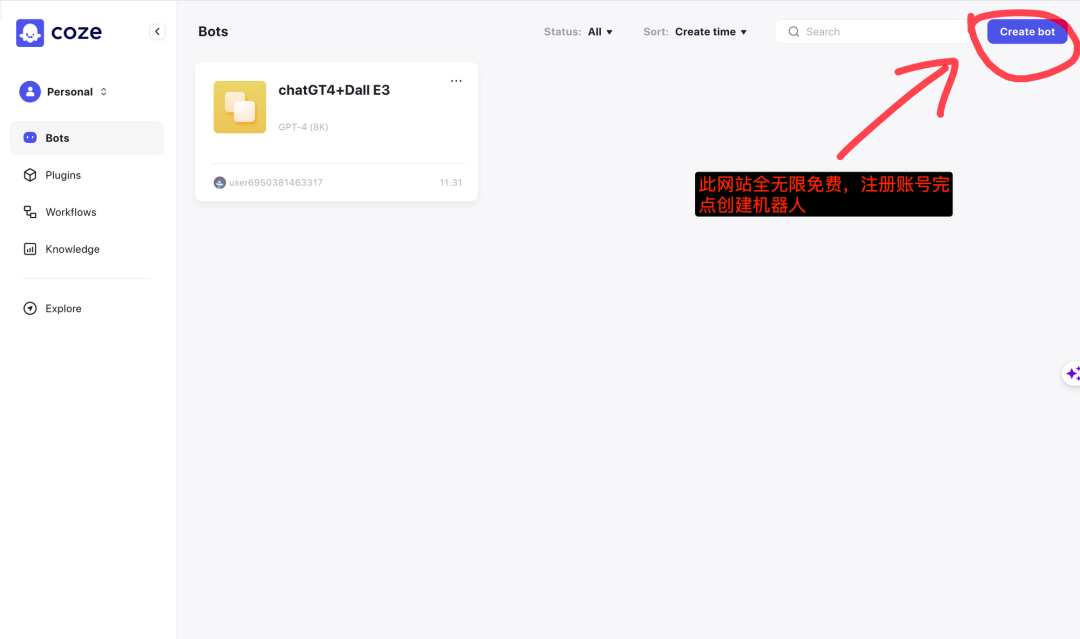Click the Personal account avatar icon
Screen dimensions: 1080x639
tap(30, 92)
